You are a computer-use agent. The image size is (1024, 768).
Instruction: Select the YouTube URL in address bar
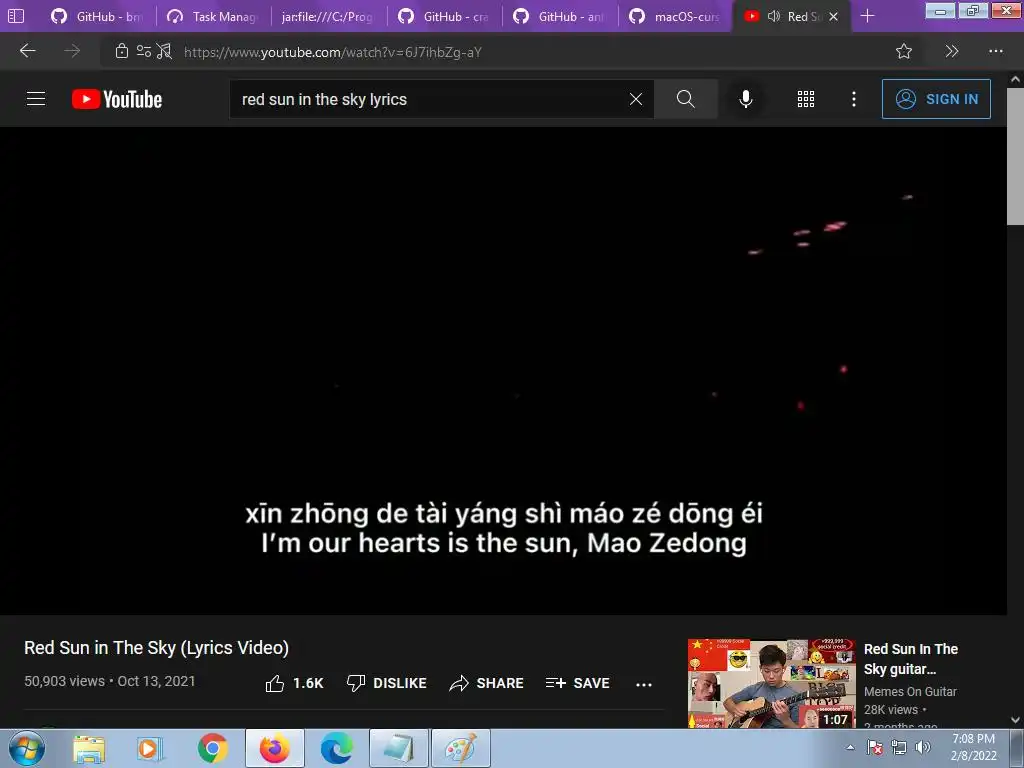click(x=332, y=52)
